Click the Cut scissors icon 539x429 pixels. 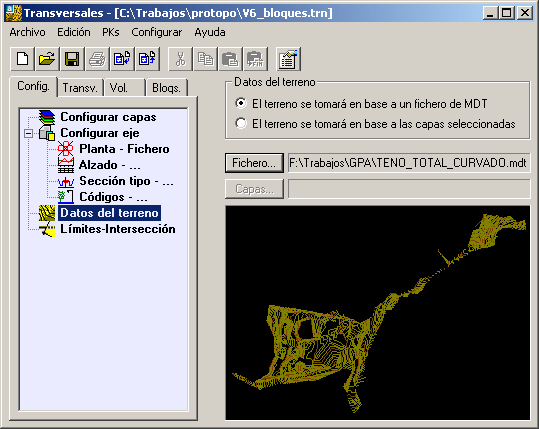coord(180,59)
